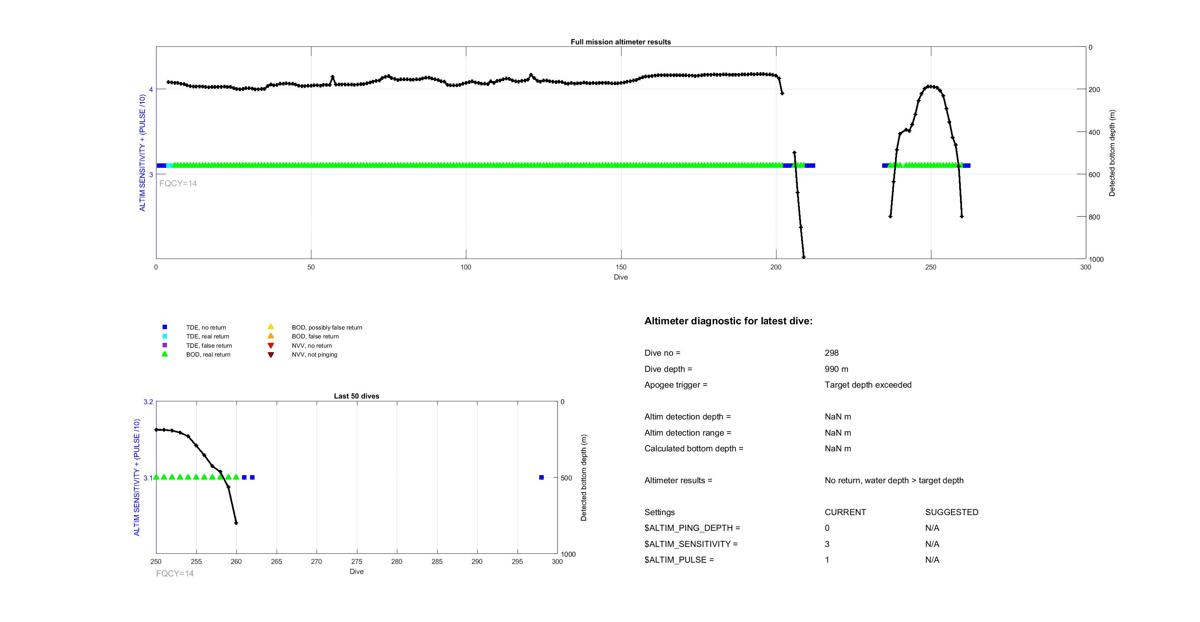This screenshot has width=1200, height=622.
Task: Click the x-axis tick 265 in Last 50 dives
Action: click(276, 562)
